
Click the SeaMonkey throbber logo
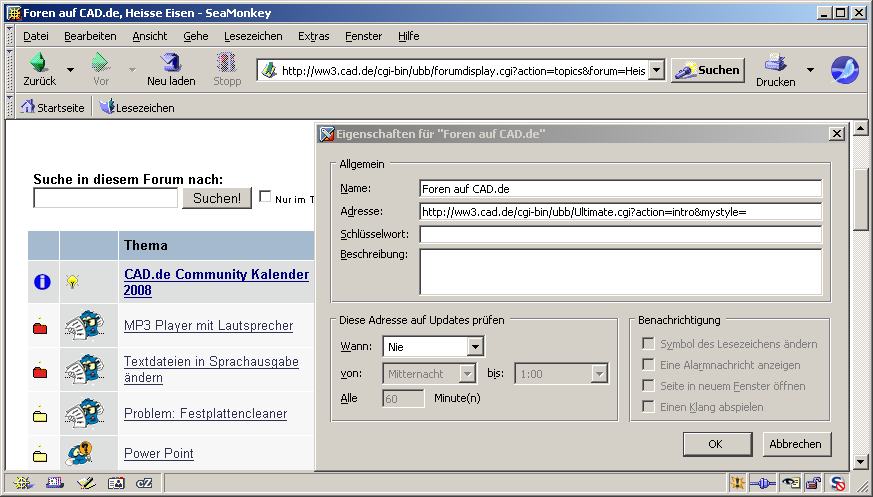click(x=845, y=70)
